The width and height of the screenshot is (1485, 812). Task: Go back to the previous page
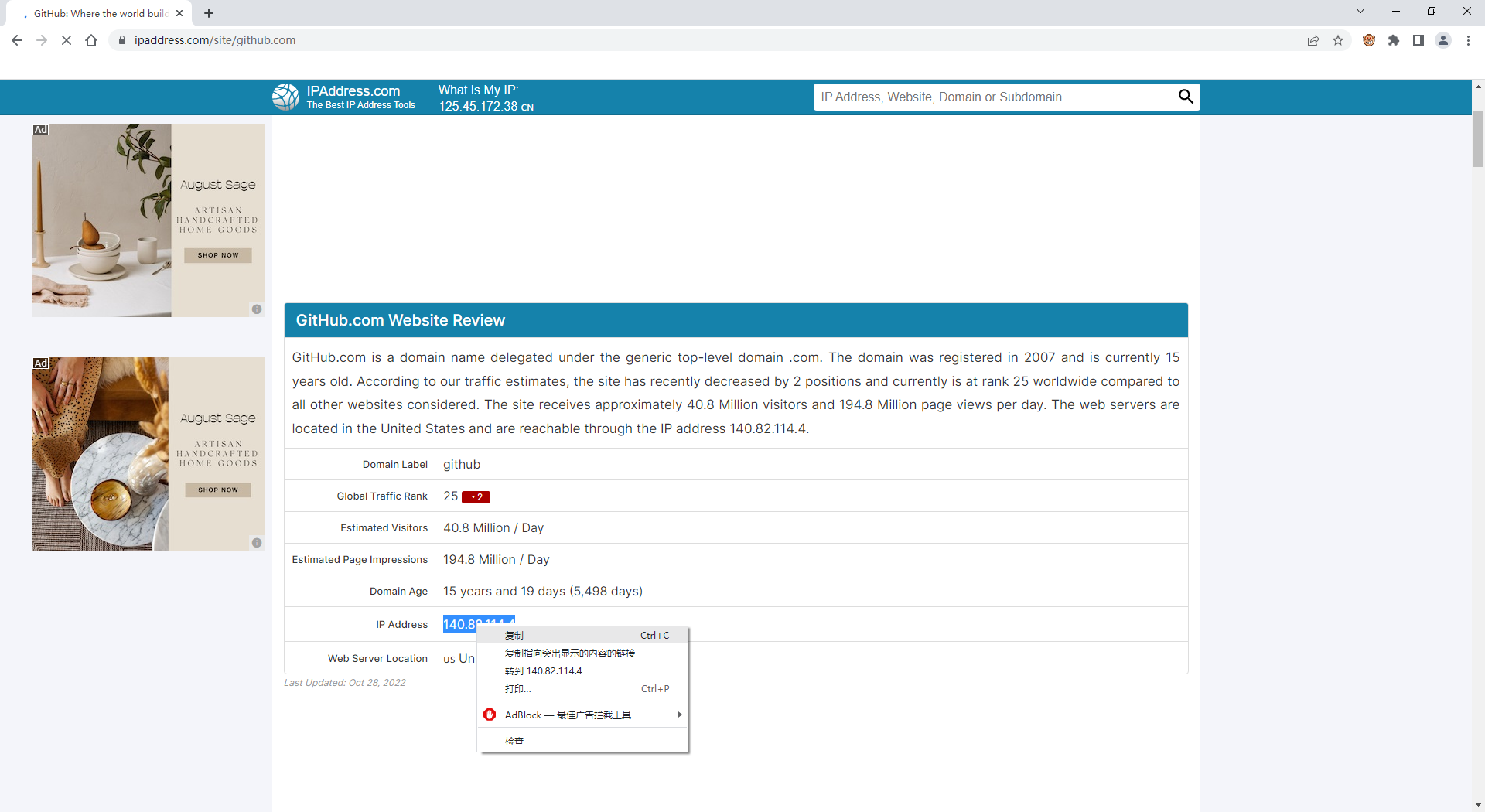(x=17, y=40)
